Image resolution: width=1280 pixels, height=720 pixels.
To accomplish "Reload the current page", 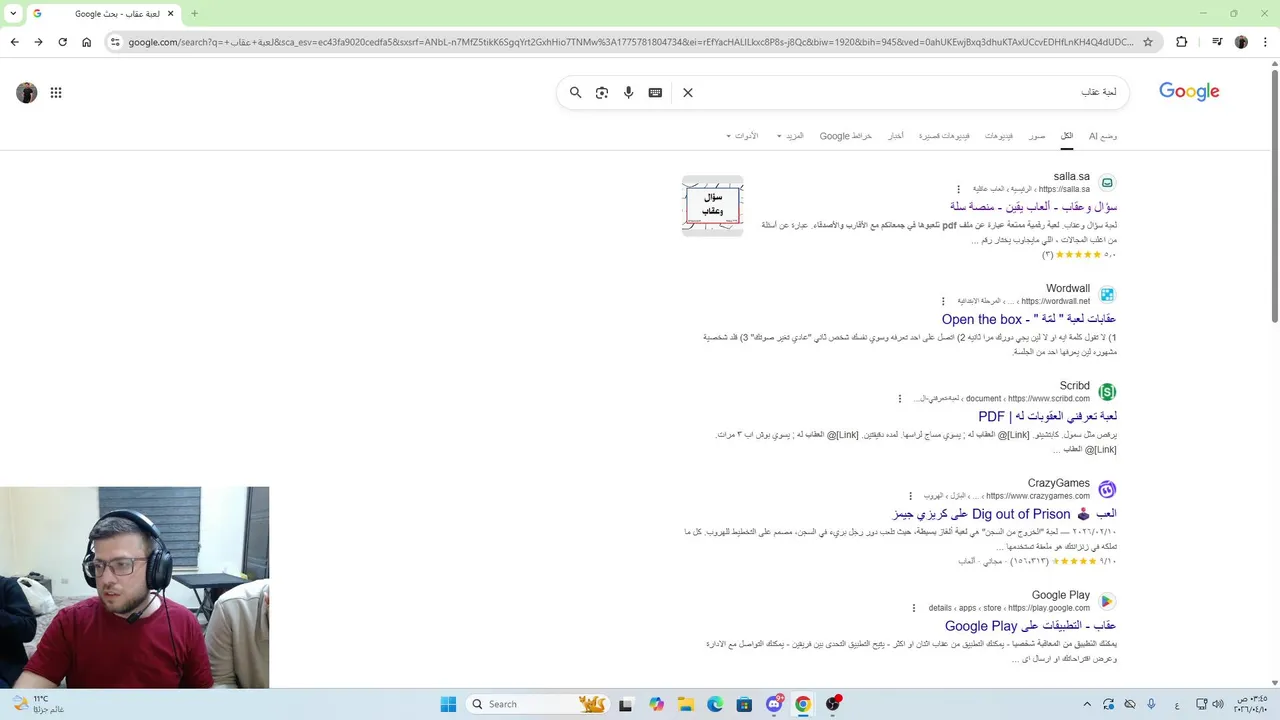I will point(63,42).
